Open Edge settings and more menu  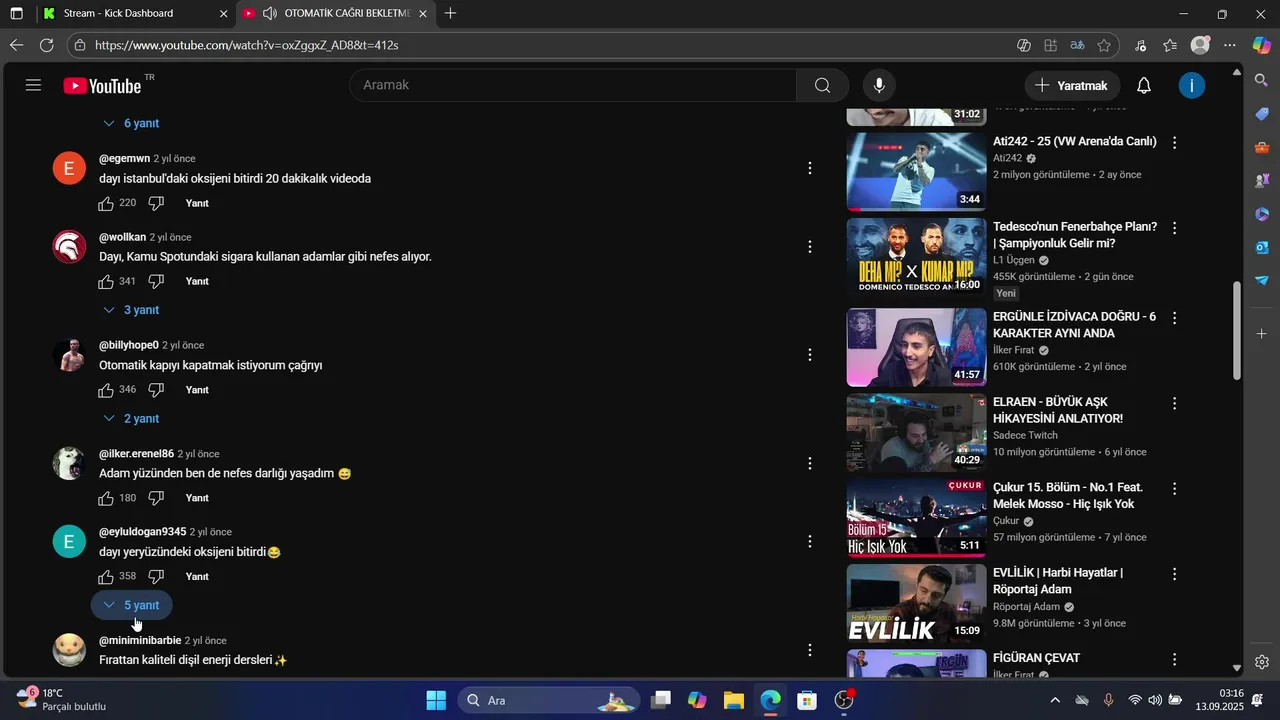click(1230, 45)
